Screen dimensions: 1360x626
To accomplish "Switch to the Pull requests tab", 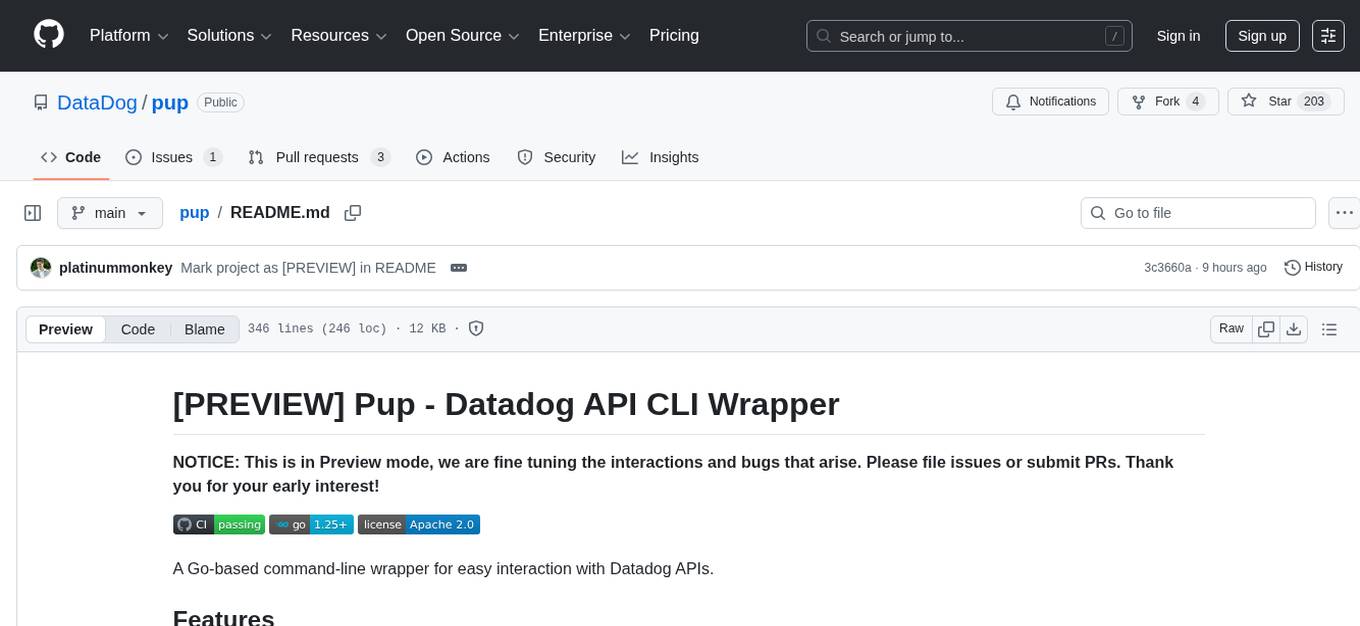I will [318, 157].
